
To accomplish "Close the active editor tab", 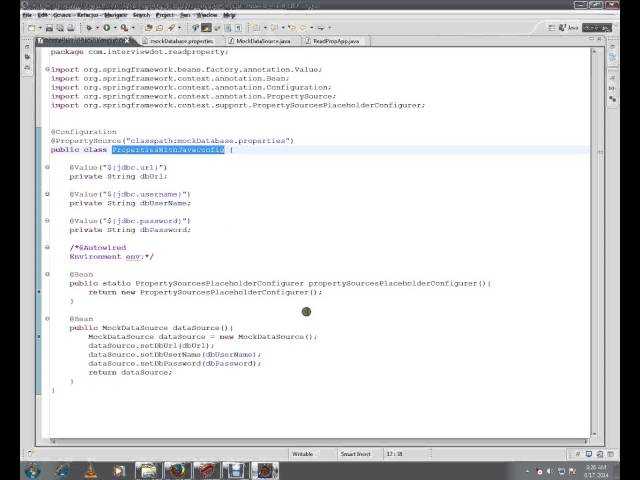I will click(x=127, y=40).
